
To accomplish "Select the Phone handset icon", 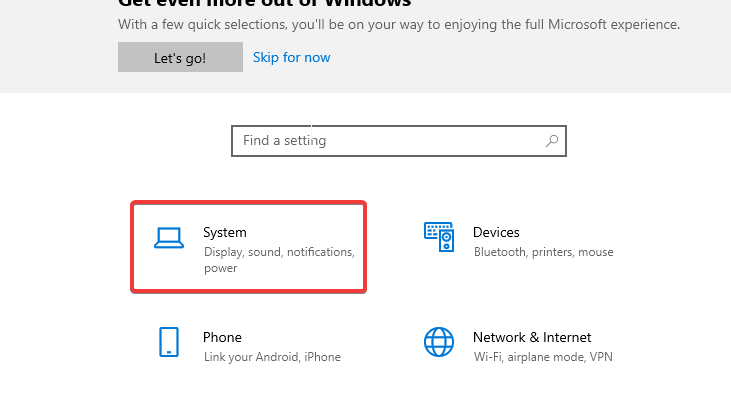I will [x=169, y=342].
